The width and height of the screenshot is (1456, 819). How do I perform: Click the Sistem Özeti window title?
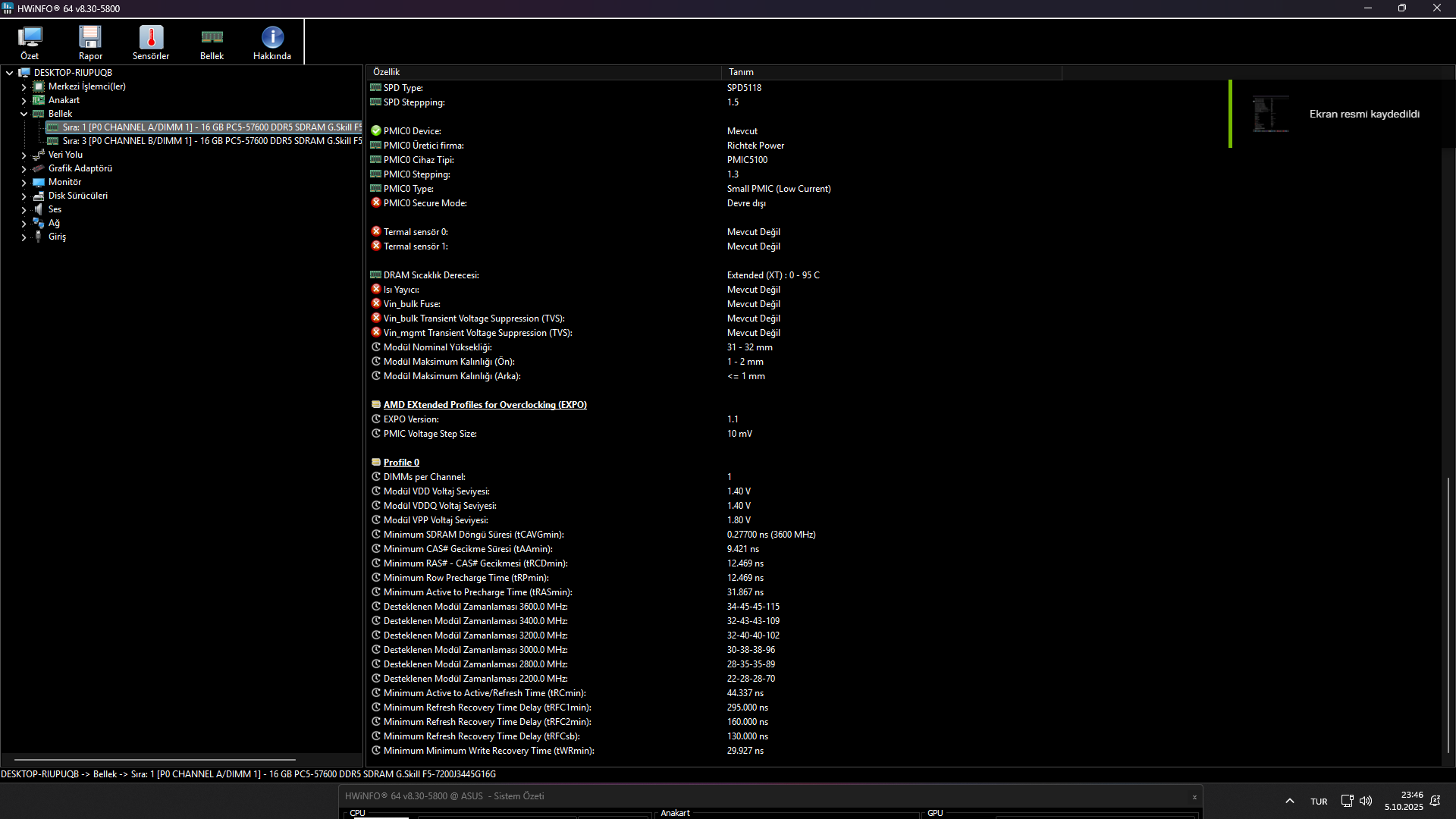point(444,796)
